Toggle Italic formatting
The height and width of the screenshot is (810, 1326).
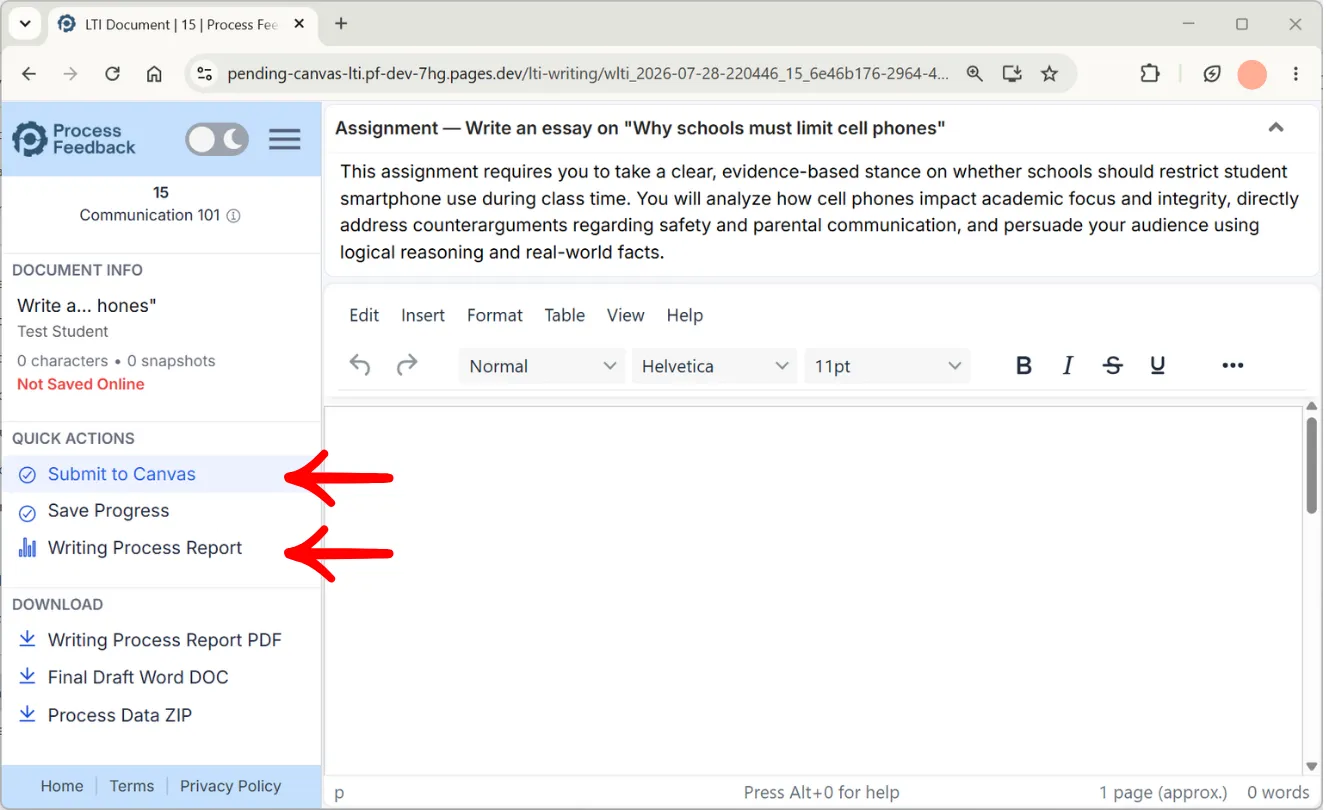[x=1068, y=366]
